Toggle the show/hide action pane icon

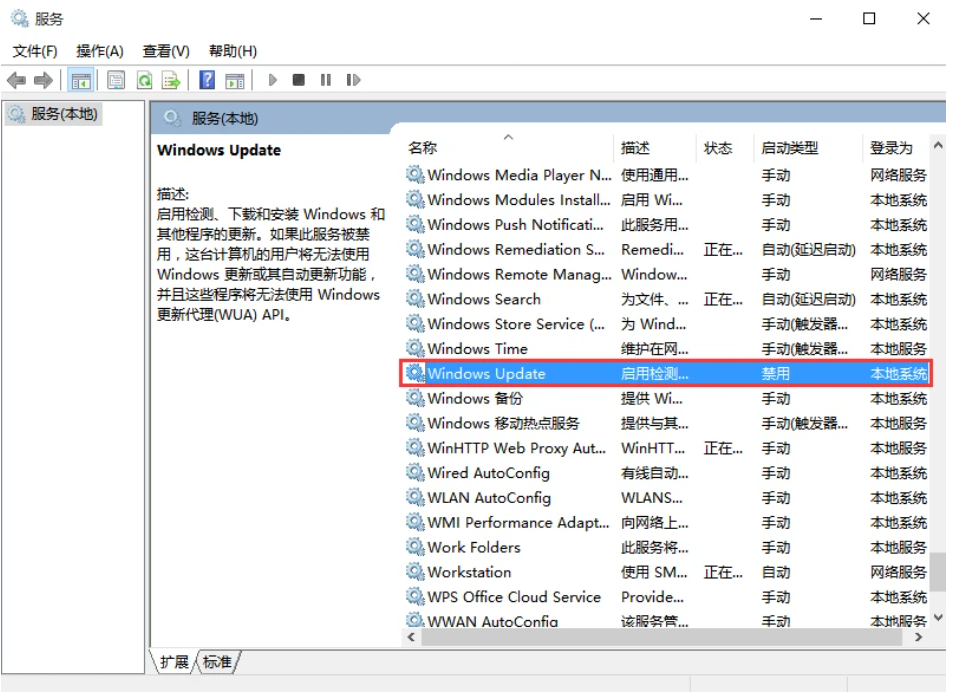click(x=235, y=81)
